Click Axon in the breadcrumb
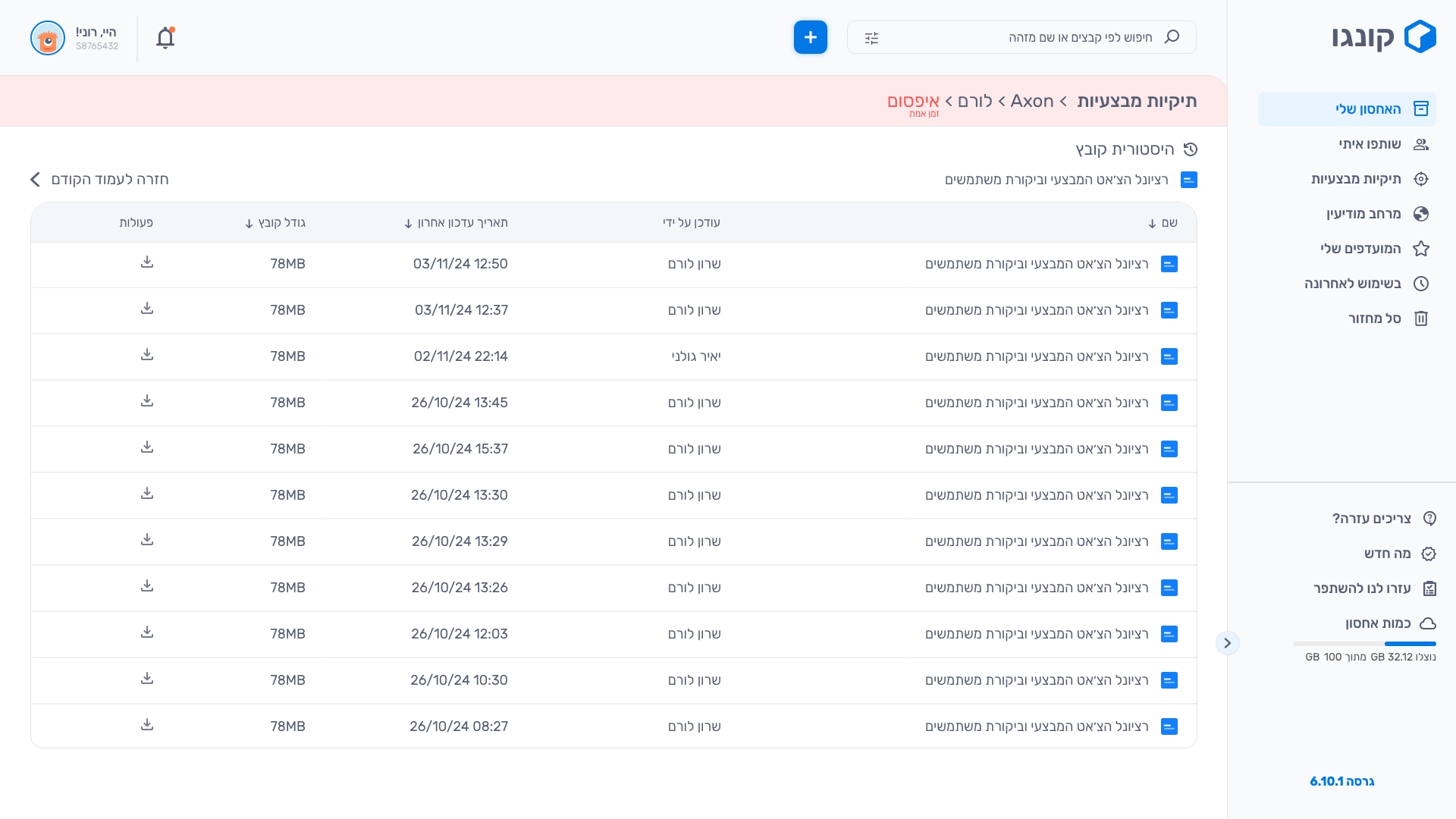Image resolution: width=1456 pixels, height=819 pixels. coord(1031,102)
